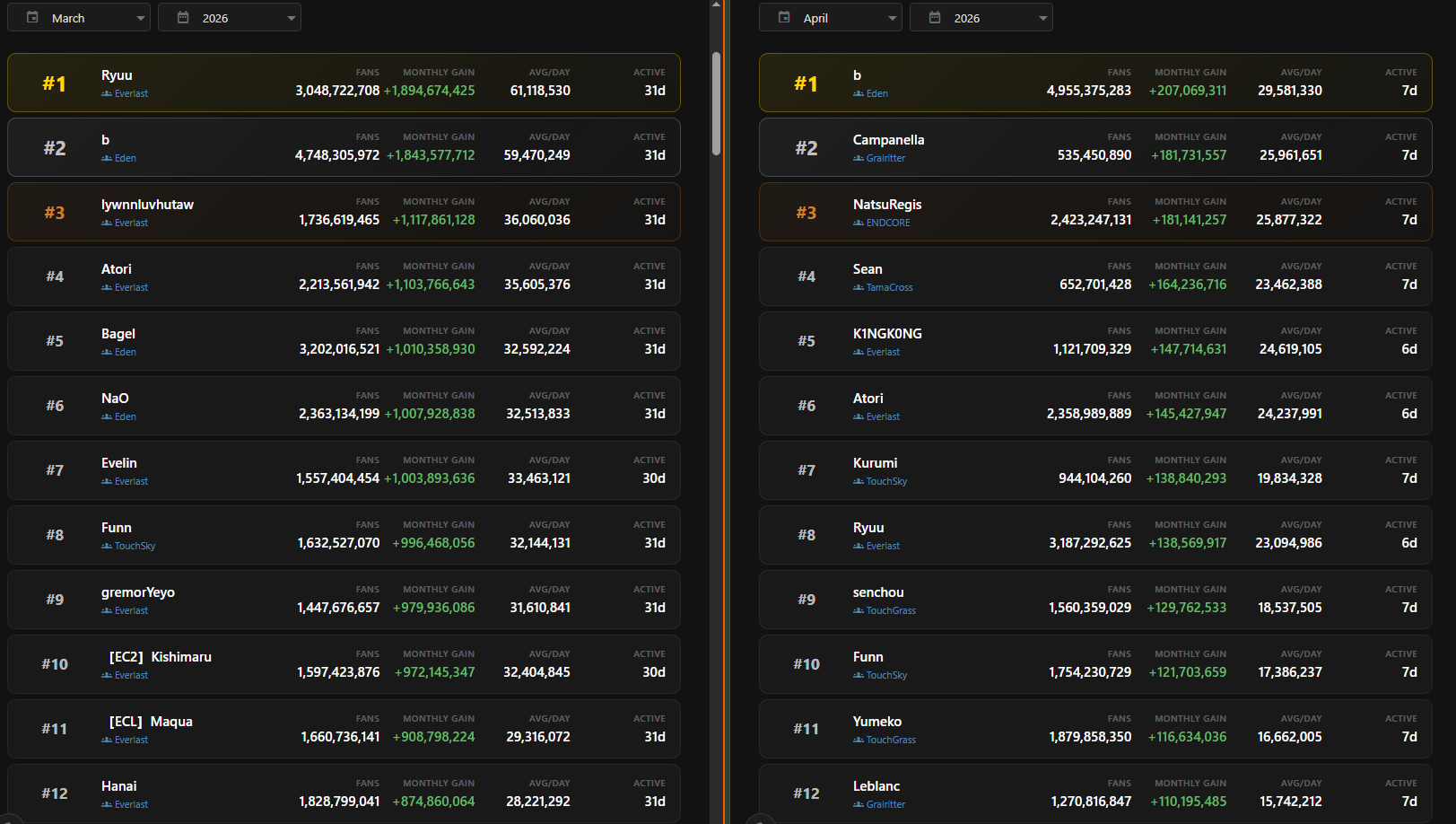Click the guild icon under Sean
This screenshot has width=1456, height=824.
tap(859, 288)
